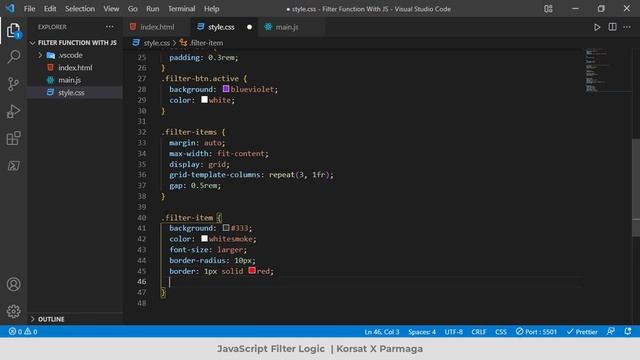
Task: Change indentation Spaces: 4
Action: pos(422,331)
